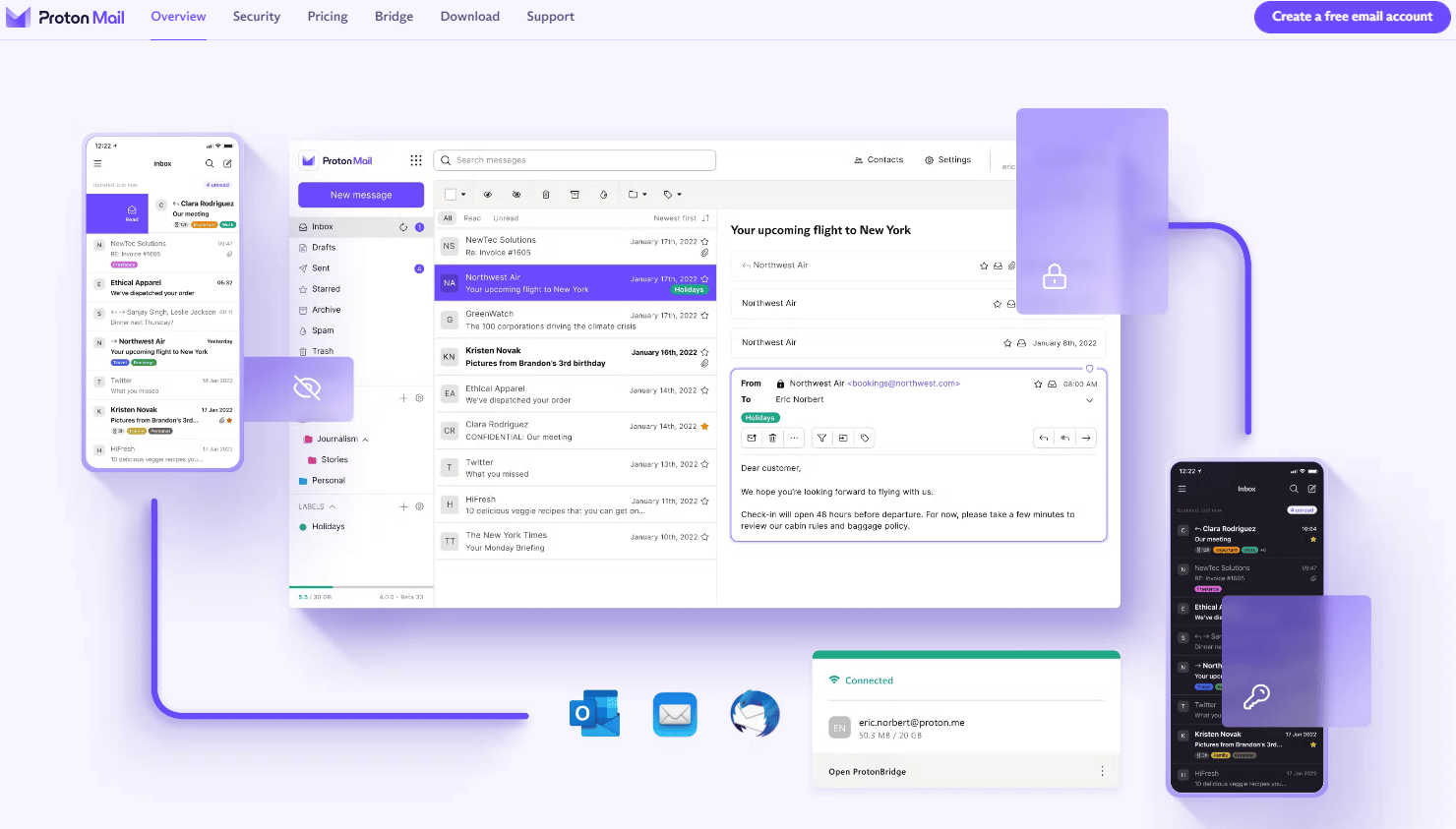This screenshot has width=1456, height=829.
Task: Go to the Download nav item
Action: pos(470,17)
